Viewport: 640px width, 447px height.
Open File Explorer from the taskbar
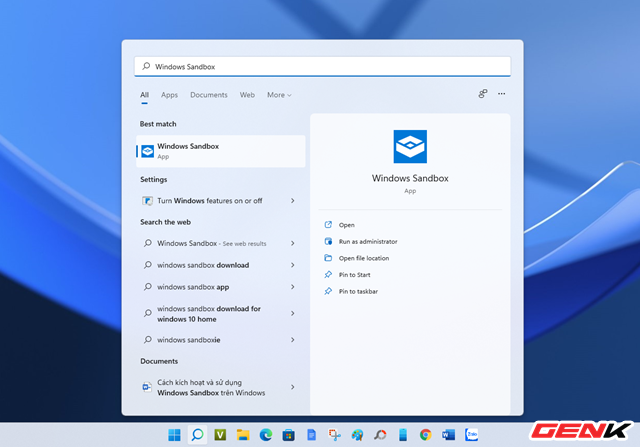pyautogui.click(x=243, y=435)
